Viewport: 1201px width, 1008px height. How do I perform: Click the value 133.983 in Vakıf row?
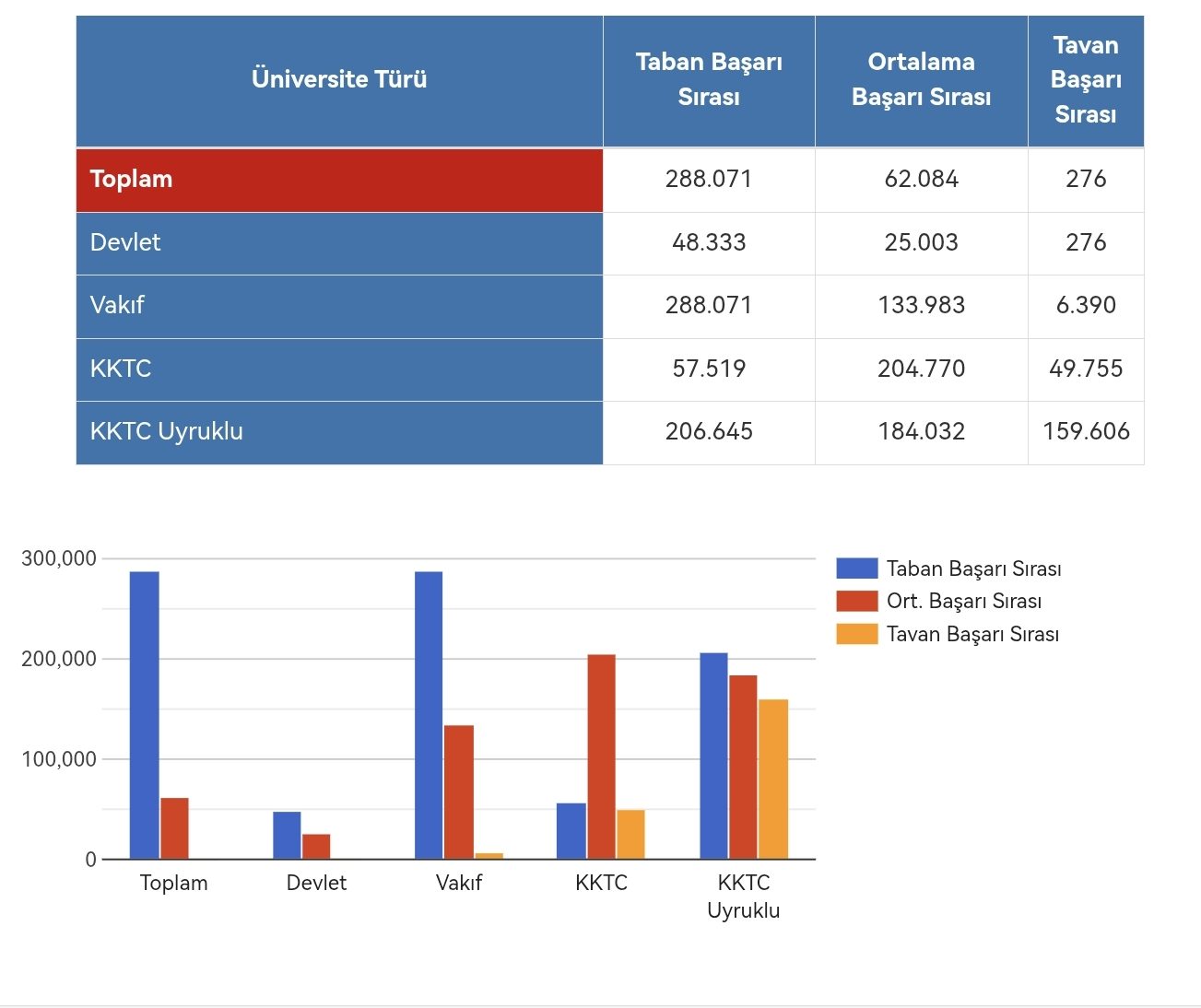(x=922, y=305)
